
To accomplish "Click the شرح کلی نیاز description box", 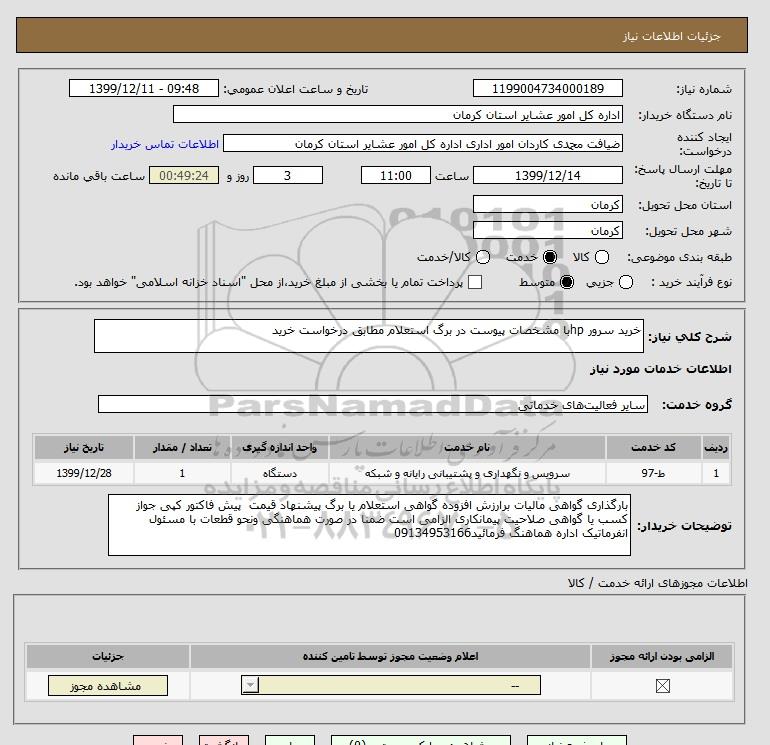I will 369,336.
